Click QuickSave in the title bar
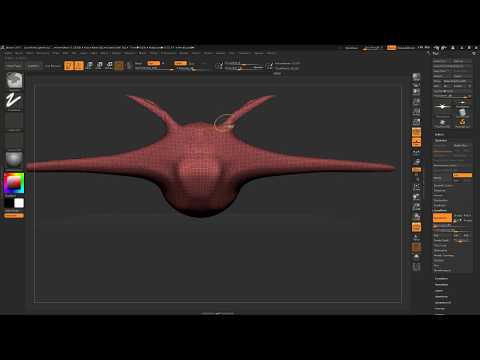The height and width of the screenshot is (360, 480). point(351,48)
